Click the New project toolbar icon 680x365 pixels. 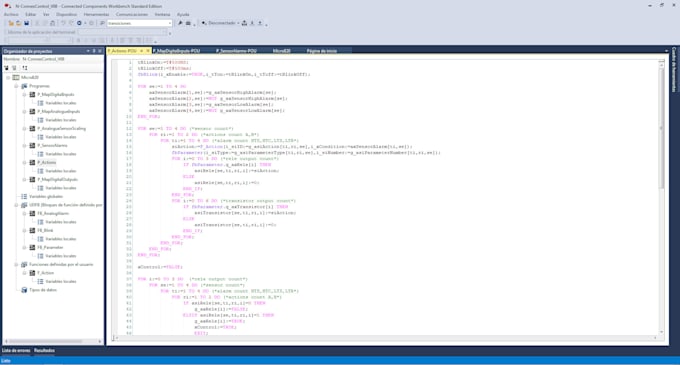(11, 23)
